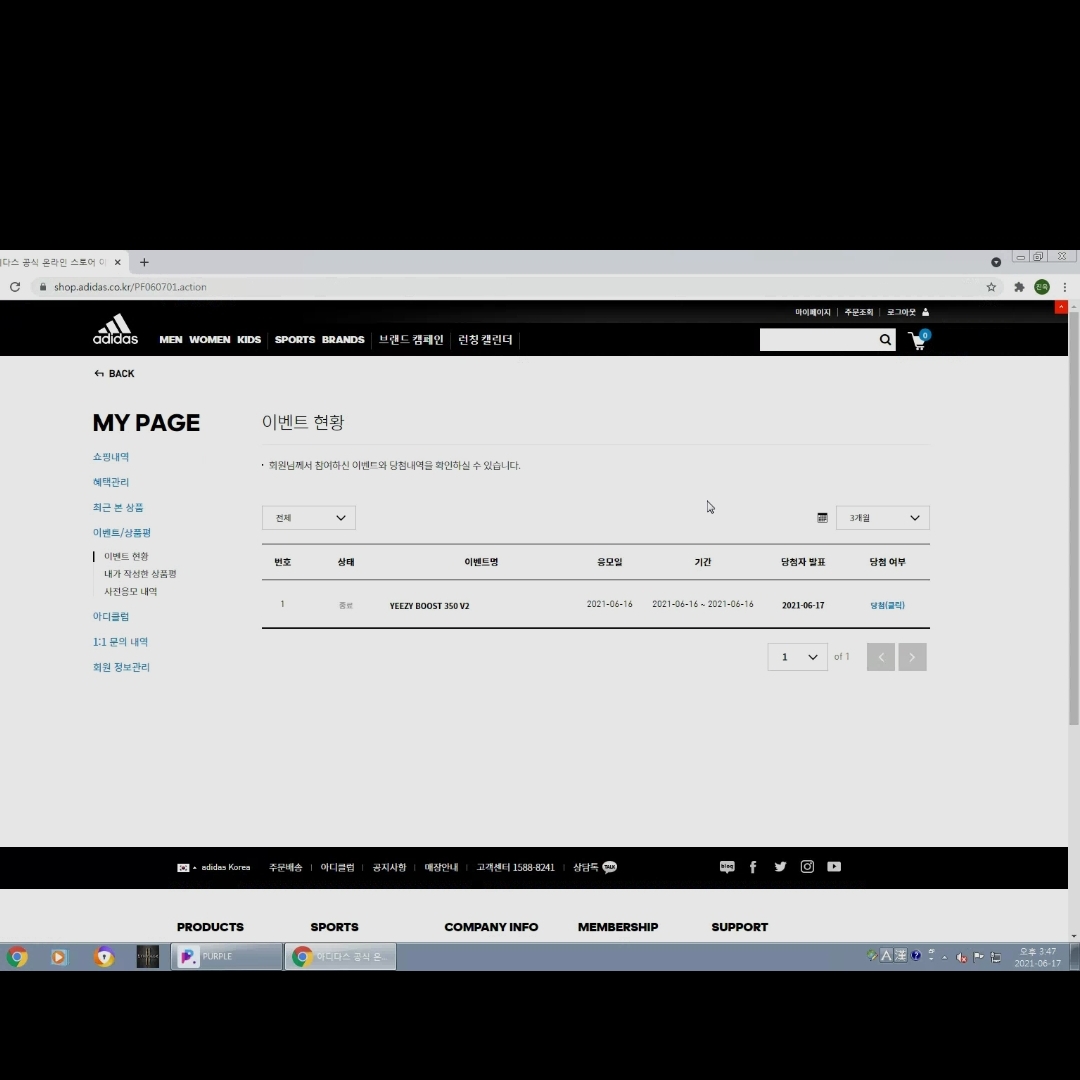Screen dimensions: 1080x1080
Task: Open the 런칭 캘린더 menu item
Action: click(485, 340)
